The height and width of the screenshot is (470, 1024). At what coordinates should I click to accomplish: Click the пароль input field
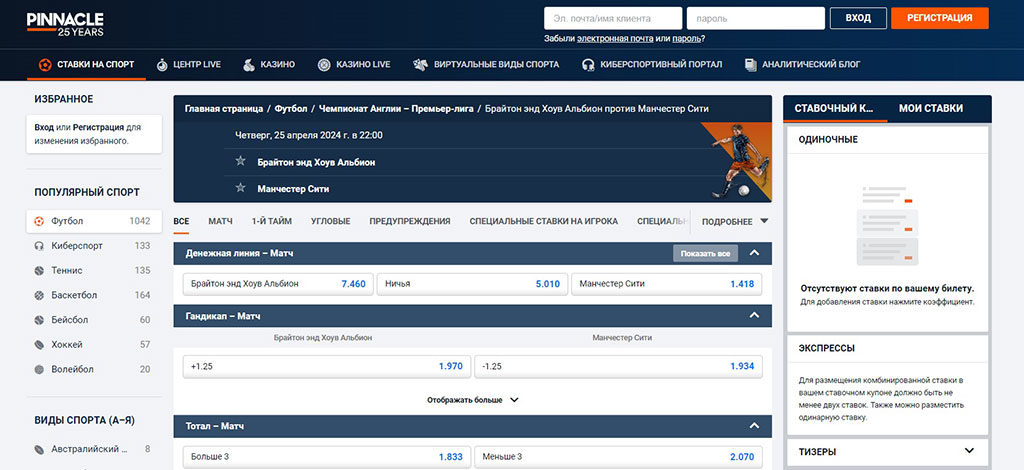point(756,18)
